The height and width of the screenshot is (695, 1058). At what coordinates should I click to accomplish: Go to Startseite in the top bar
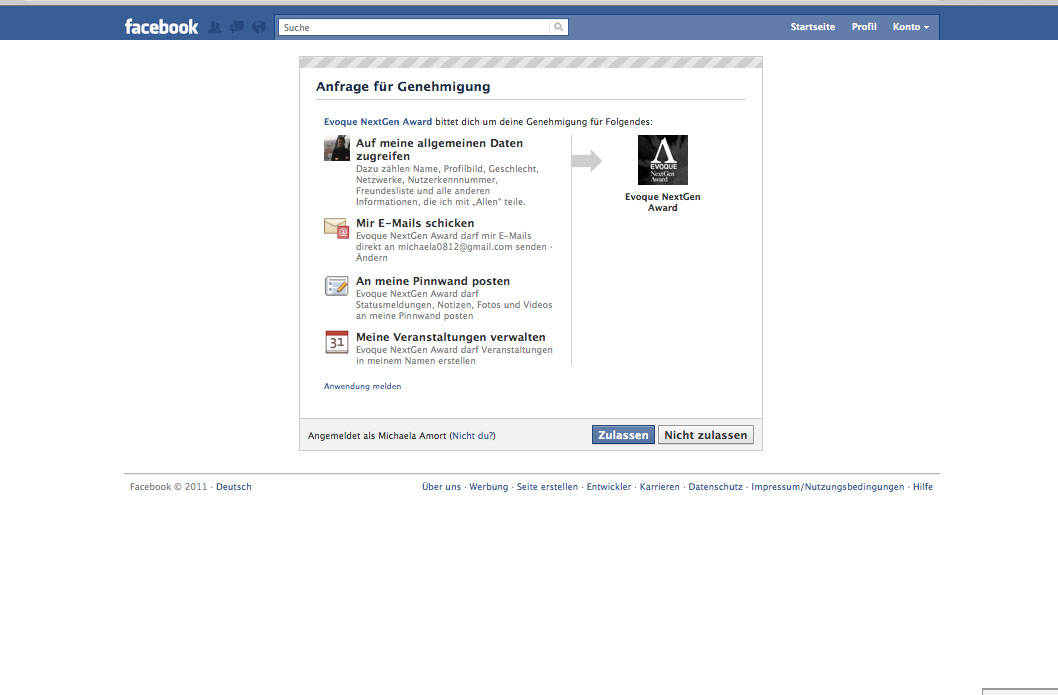pyautogui.click(x=812, y=27)
